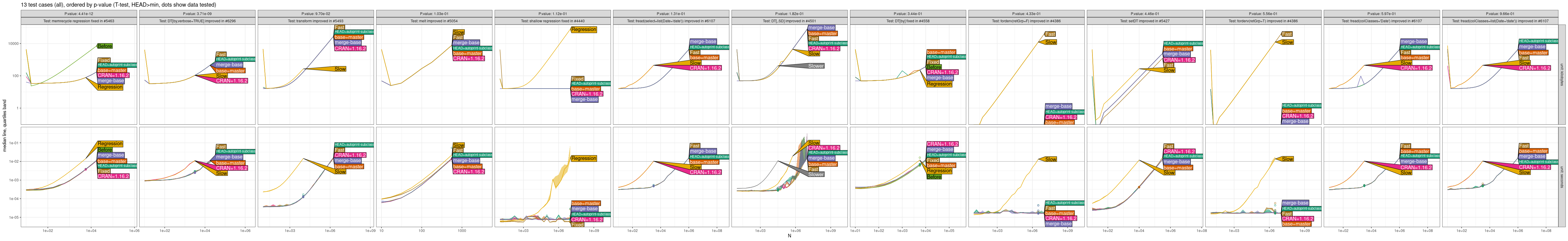Click the 'P.value: 4.41e-12' panel header

tap(79, 13)
